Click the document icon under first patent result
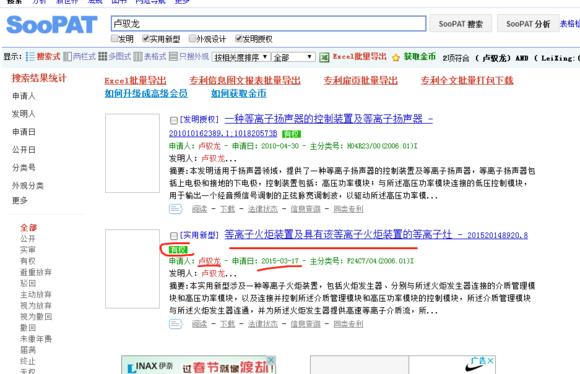Screen dimensions: 580x374 (175, 209)
